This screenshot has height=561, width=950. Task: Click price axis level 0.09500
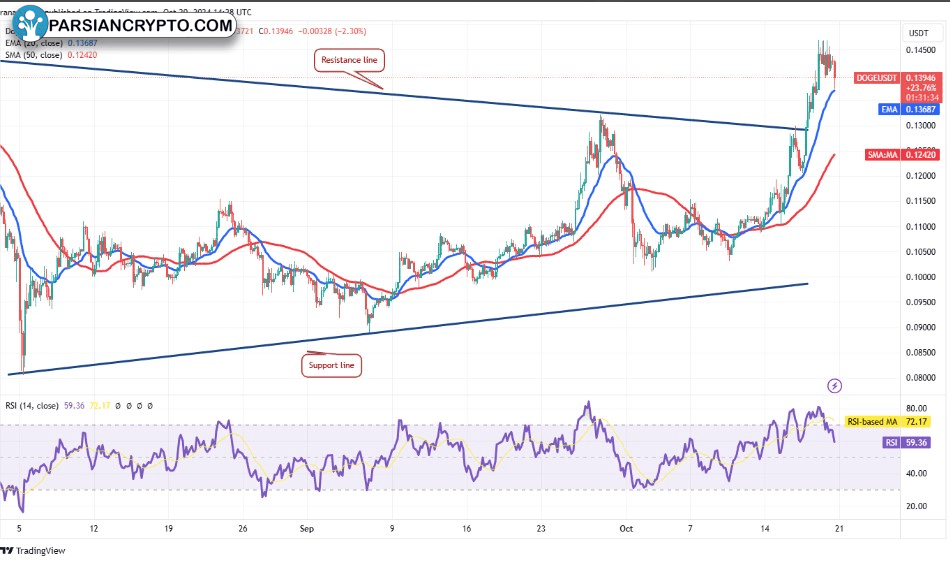(x=920, y=302)
